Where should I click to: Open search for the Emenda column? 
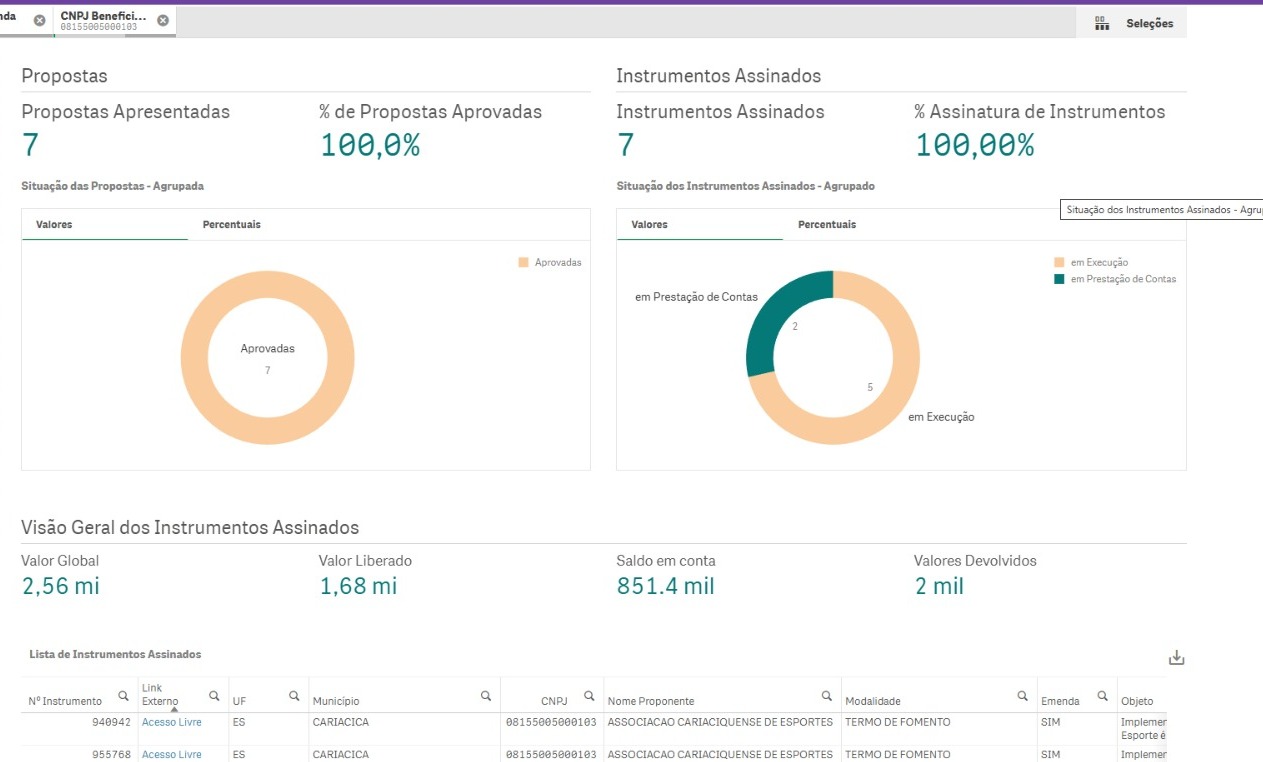[x=1102, y=696]
